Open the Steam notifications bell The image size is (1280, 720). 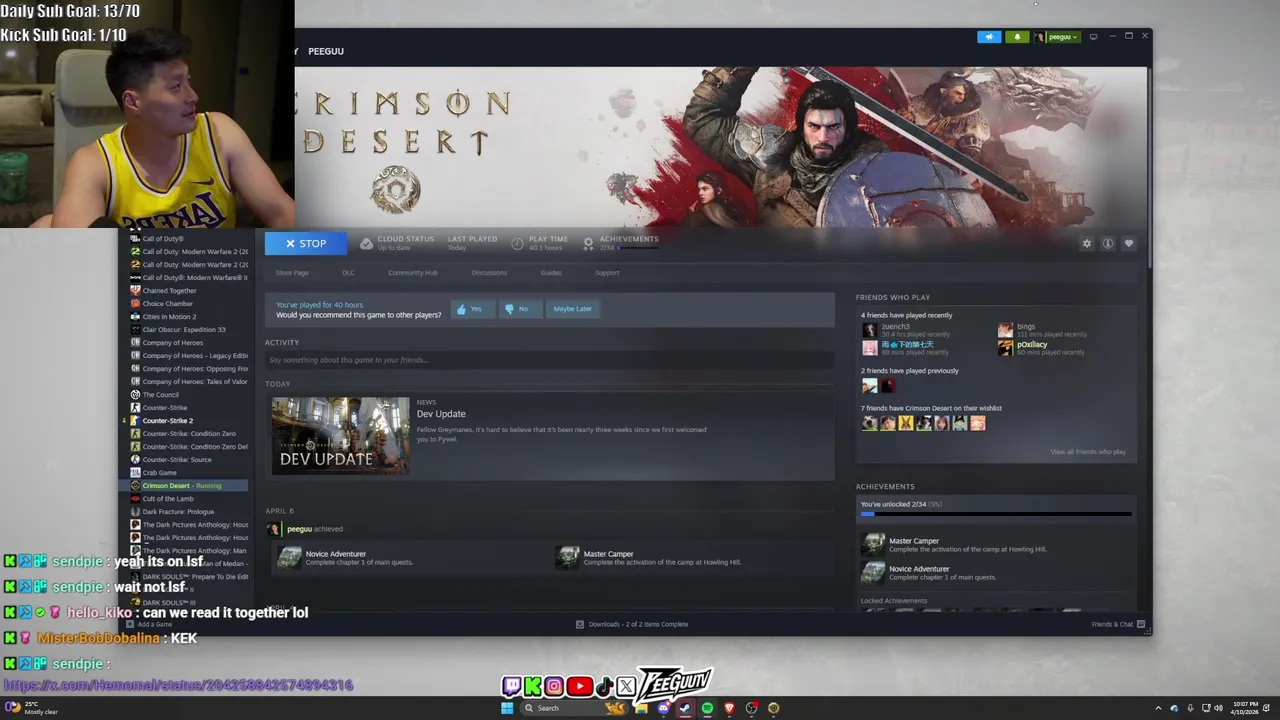[x=1017, y=37]
